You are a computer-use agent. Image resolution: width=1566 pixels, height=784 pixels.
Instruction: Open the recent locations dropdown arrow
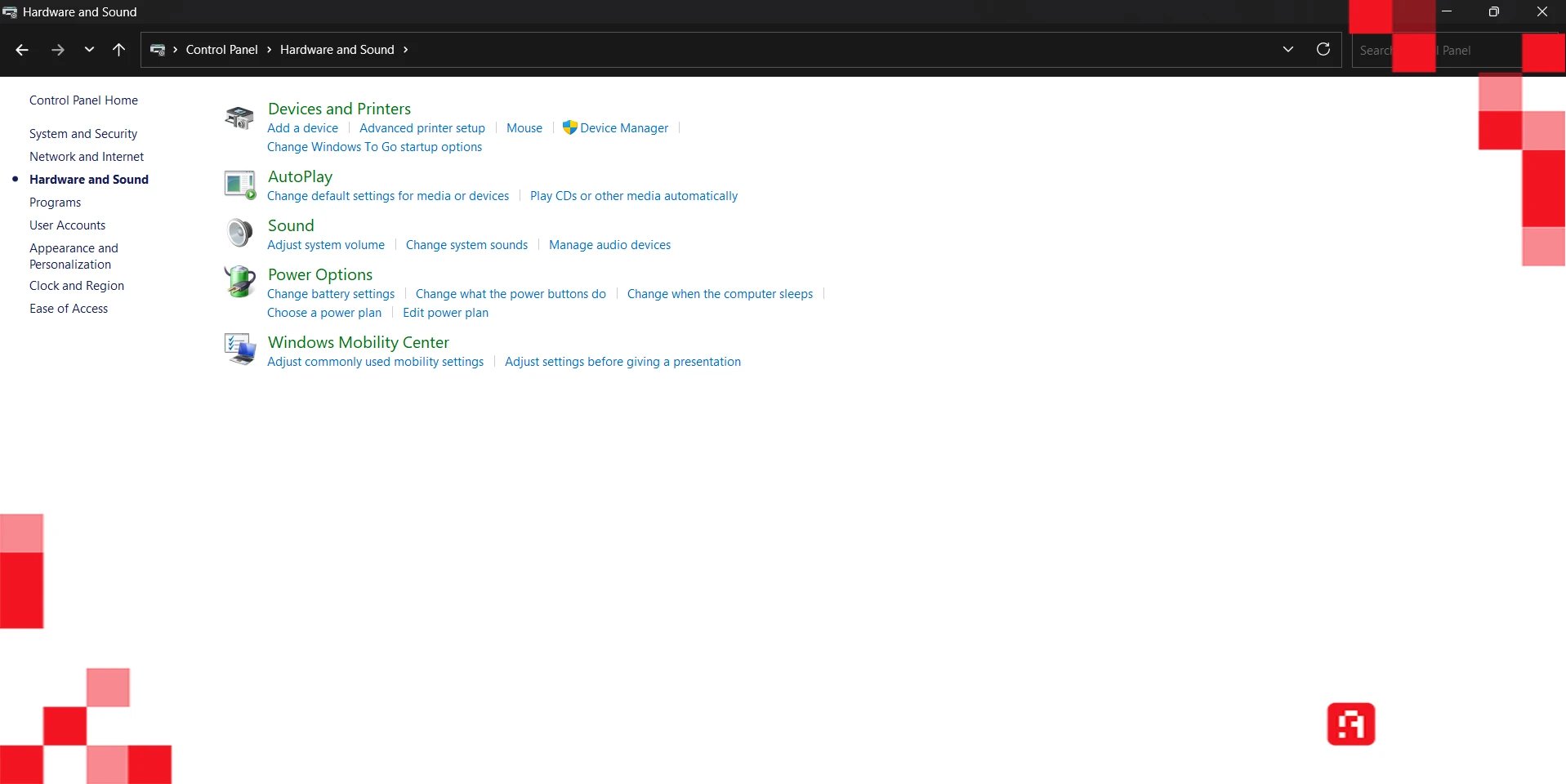89,50
